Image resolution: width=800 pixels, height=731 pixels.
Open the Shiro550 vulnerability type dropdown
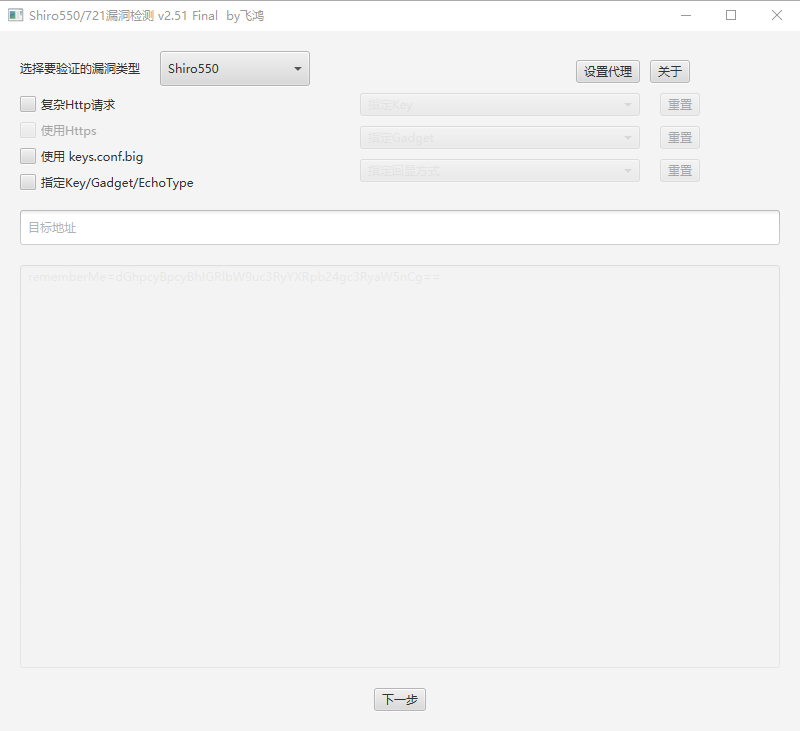point(235,68)
